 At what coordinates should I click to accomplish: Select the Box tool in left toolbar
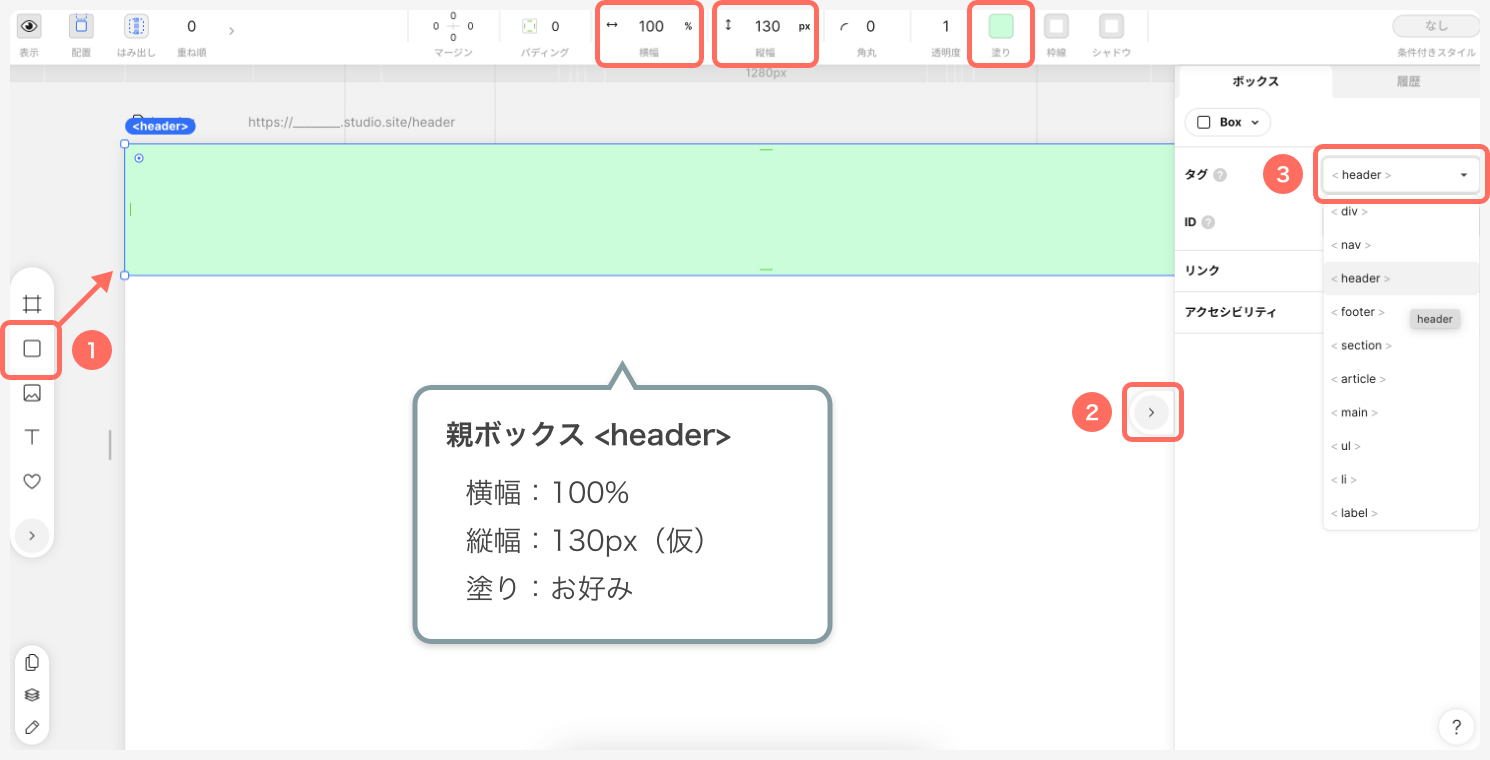pyautogui.click(x=32, y=348)
